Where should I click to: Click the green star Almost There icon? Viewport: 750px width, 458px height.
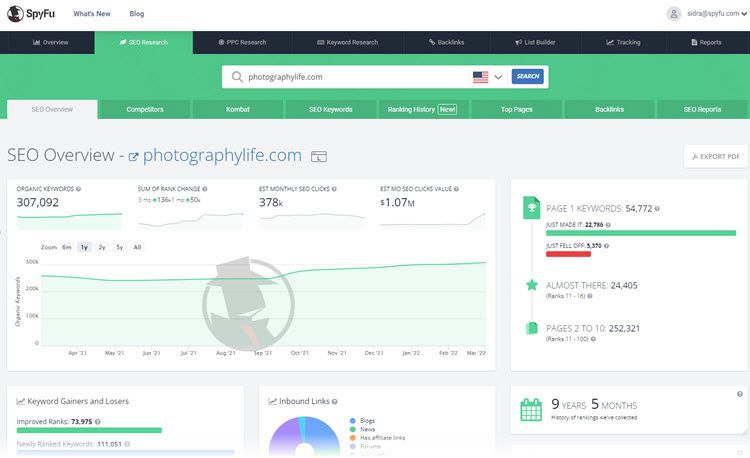click(532, 285)
